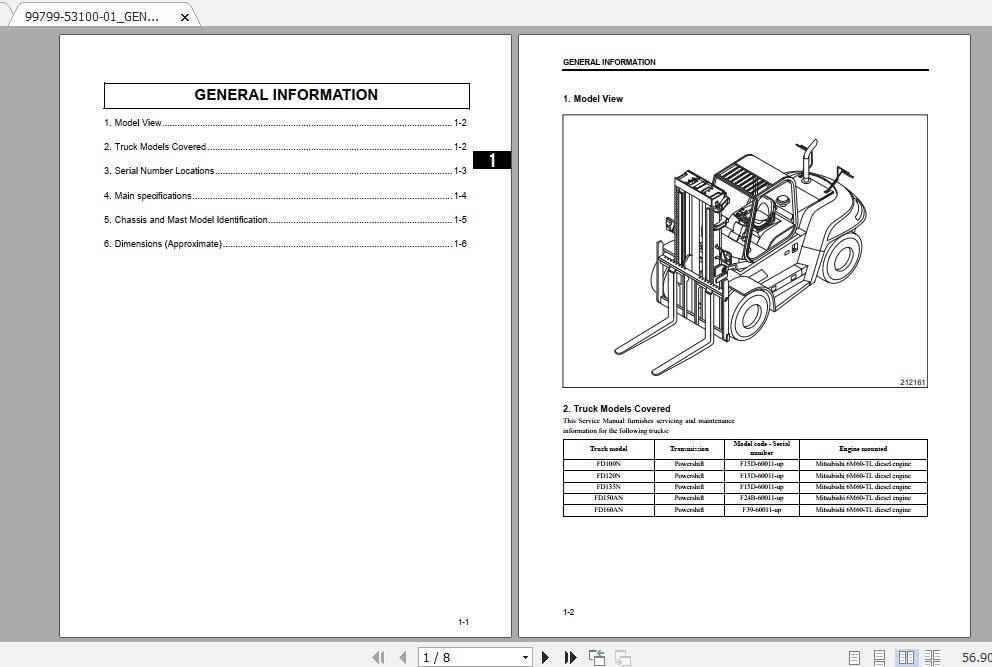This screenshot has height=667, width=992.
Task: Open the page number dropdown
Action: [527, 657]
